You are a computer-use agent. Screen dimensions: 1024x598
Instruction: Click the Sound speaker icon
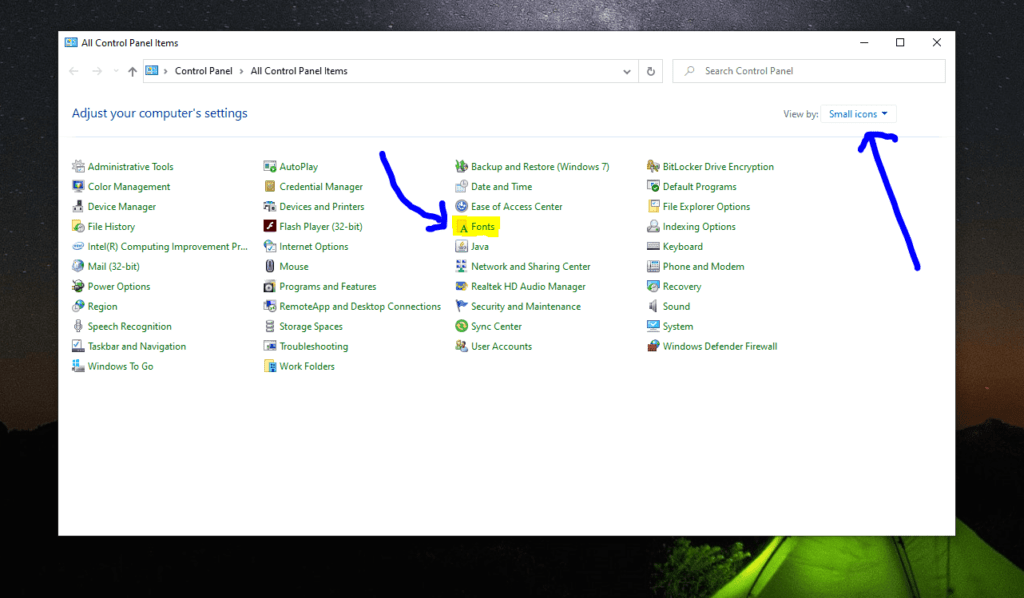pyautogui.click(x=653, y=306)
